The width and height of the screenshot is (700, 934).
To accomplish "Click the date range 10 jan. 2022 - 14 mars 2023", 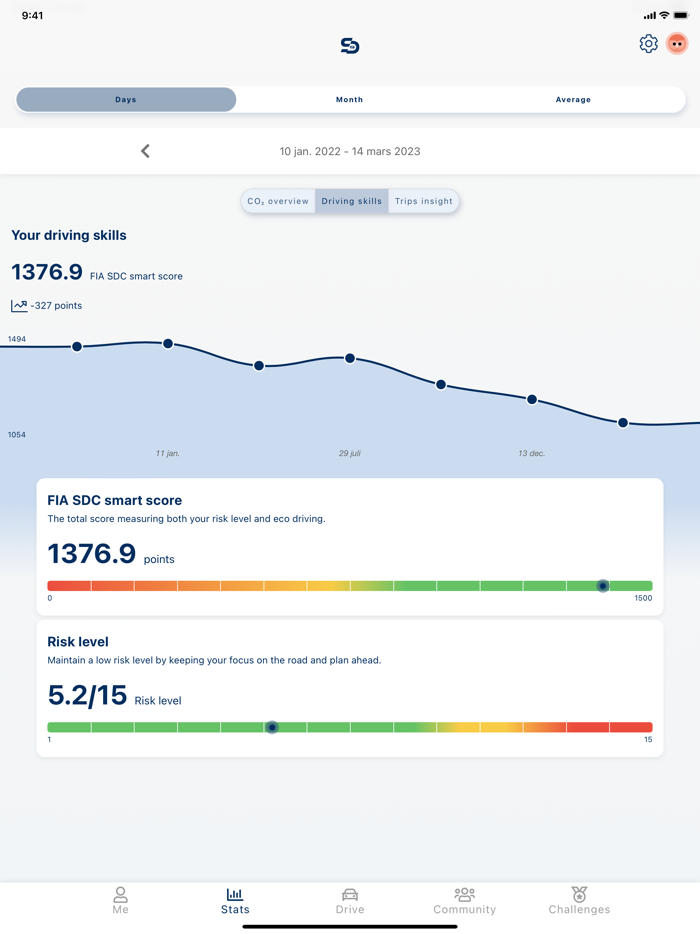I will pyautogui.click(x=350, y=151).
